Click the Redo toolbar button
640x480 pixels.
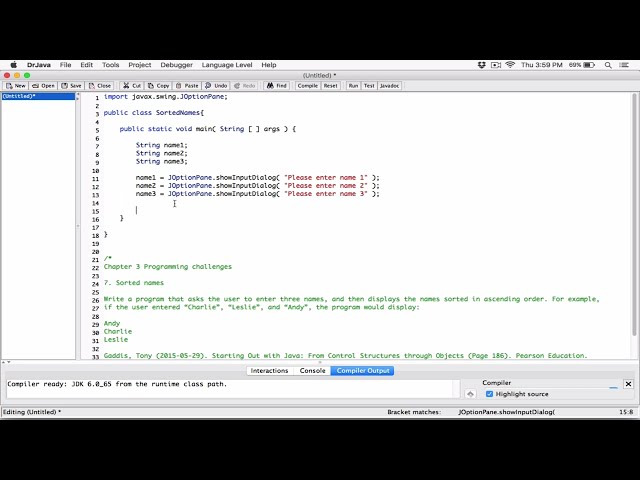coord(244,86)
